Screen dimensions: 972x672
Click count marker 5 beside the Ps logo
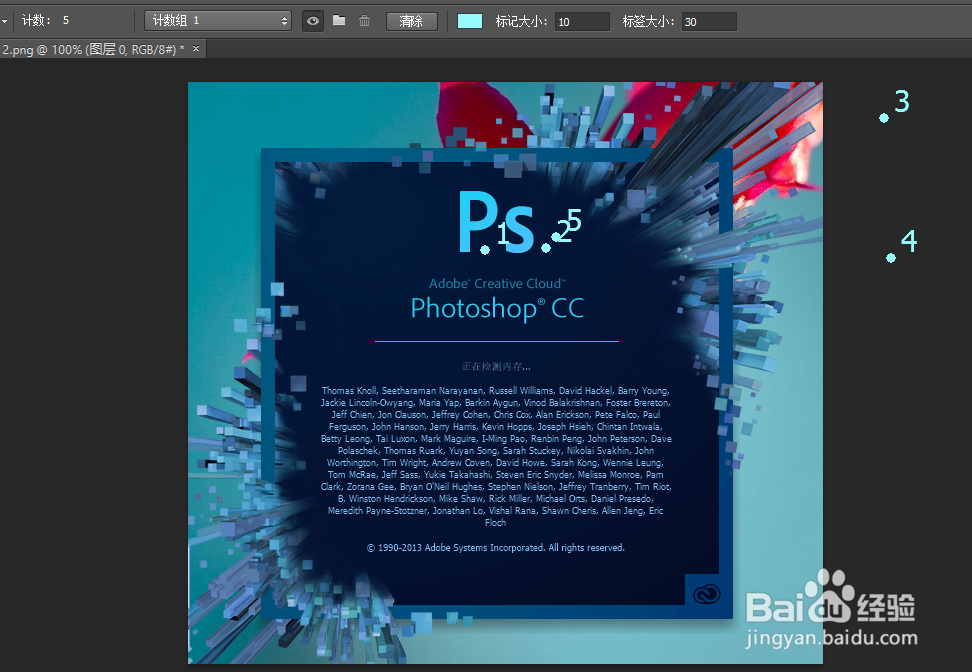555,237
